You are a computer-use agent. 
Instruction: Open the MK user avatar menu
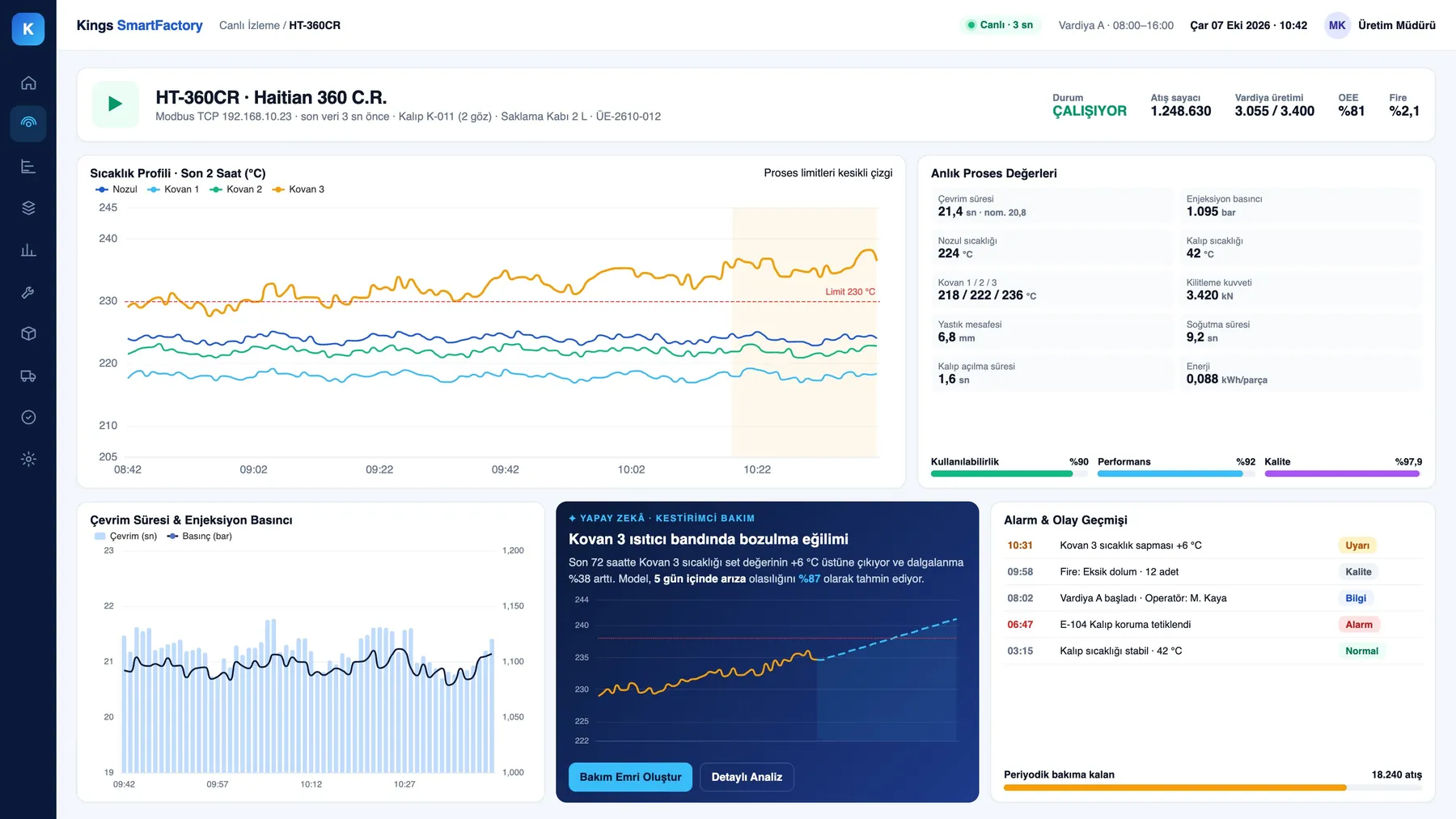(1337, 25)
